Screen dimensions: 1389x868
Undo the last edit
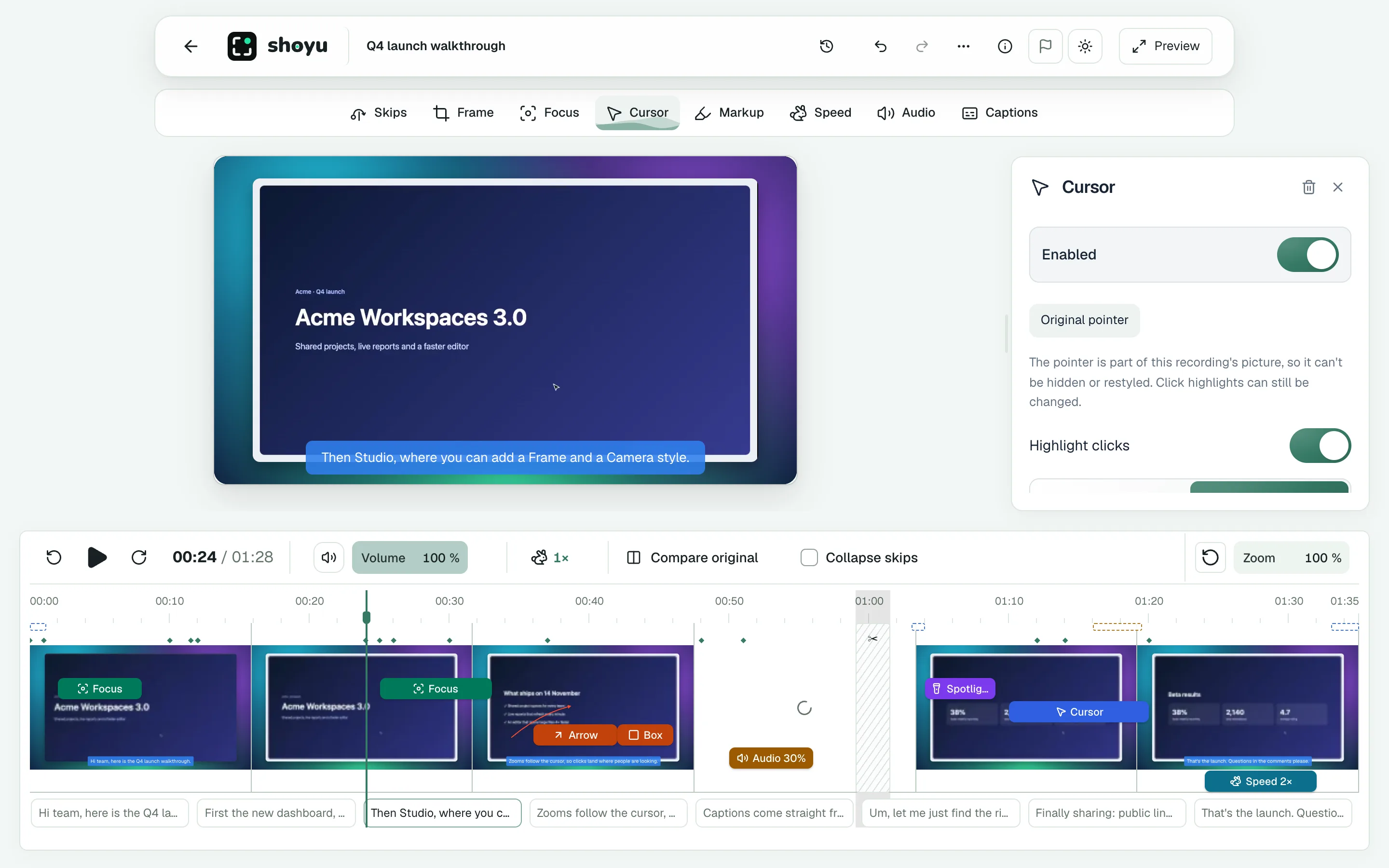881,46
